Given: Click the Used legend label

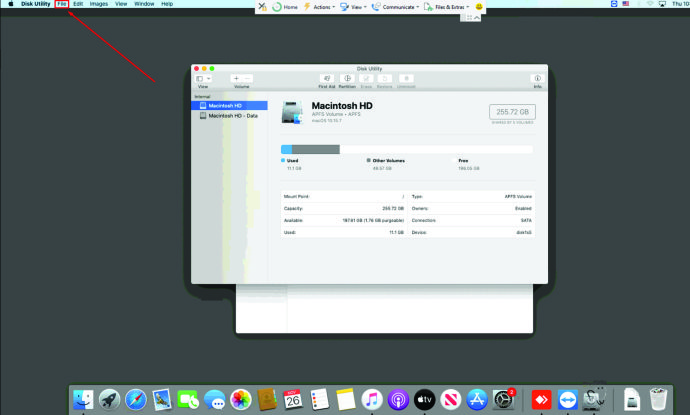Looking at the screenshot, I should click(292, 161).
